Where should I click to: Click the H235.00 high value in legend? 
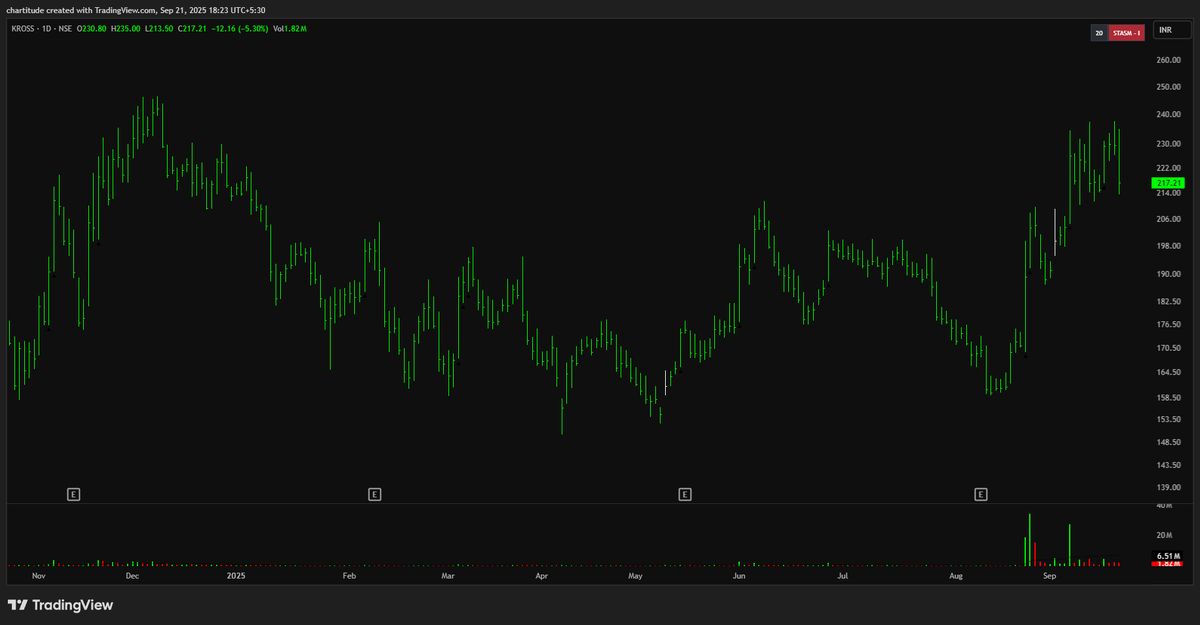[124, 29]
